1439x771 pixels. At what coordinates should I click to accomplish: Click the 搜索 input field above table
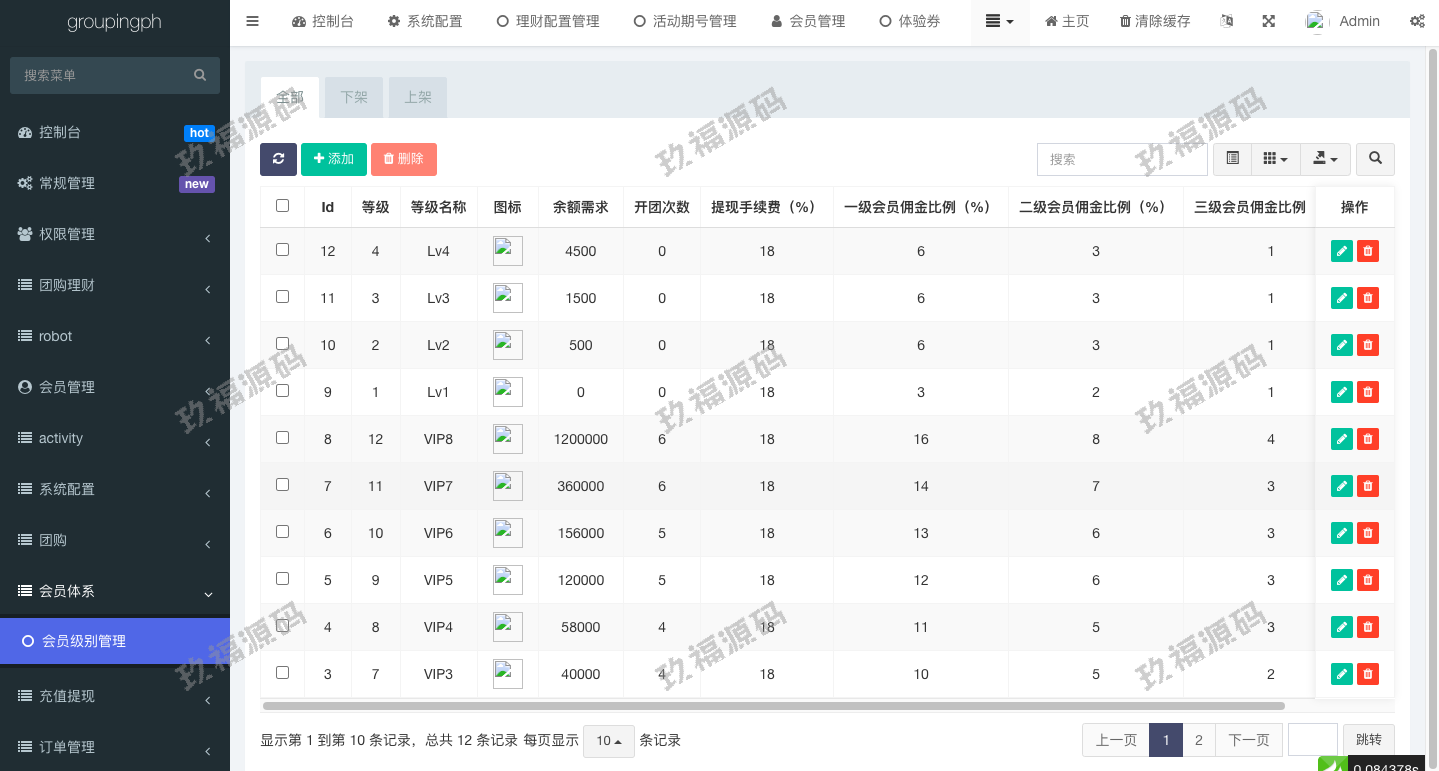point(1120,159)
